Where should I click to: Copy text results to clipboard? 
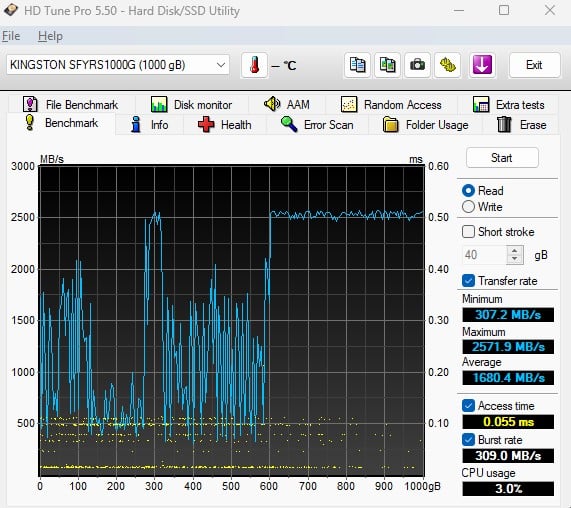[357, 65]
